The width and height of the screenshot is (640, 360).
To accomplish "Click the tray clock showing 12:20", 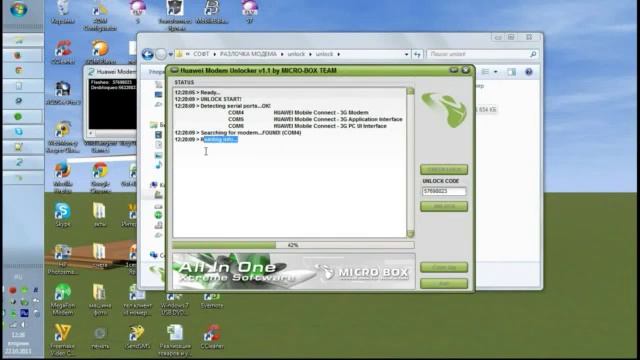I will pyautogui.click(x=18, y=334).
